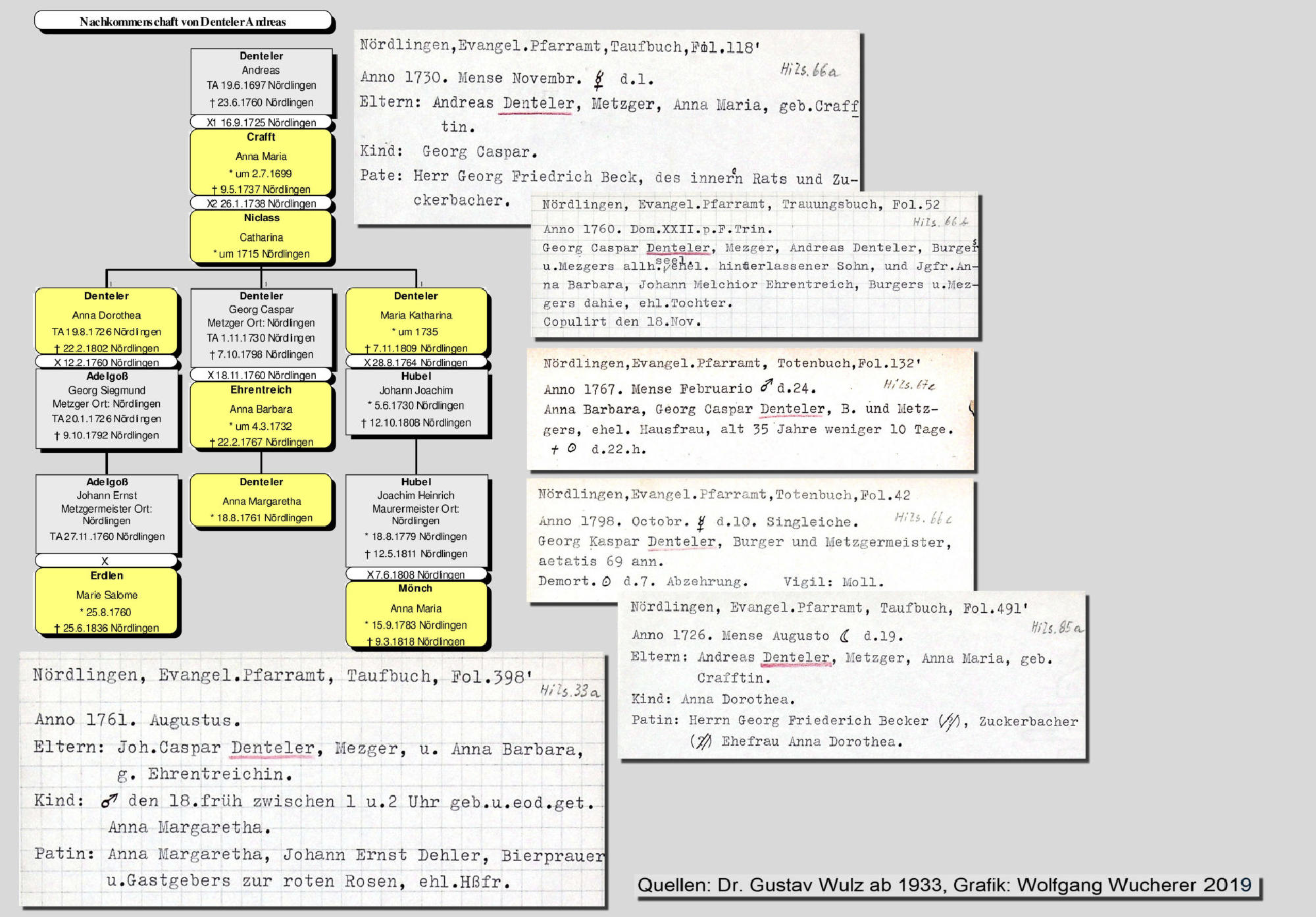1316x917 pixels.
Task: Click the Nachkommenschaft von Denteler Andreas title box
Action: click(x=183, y=21)
